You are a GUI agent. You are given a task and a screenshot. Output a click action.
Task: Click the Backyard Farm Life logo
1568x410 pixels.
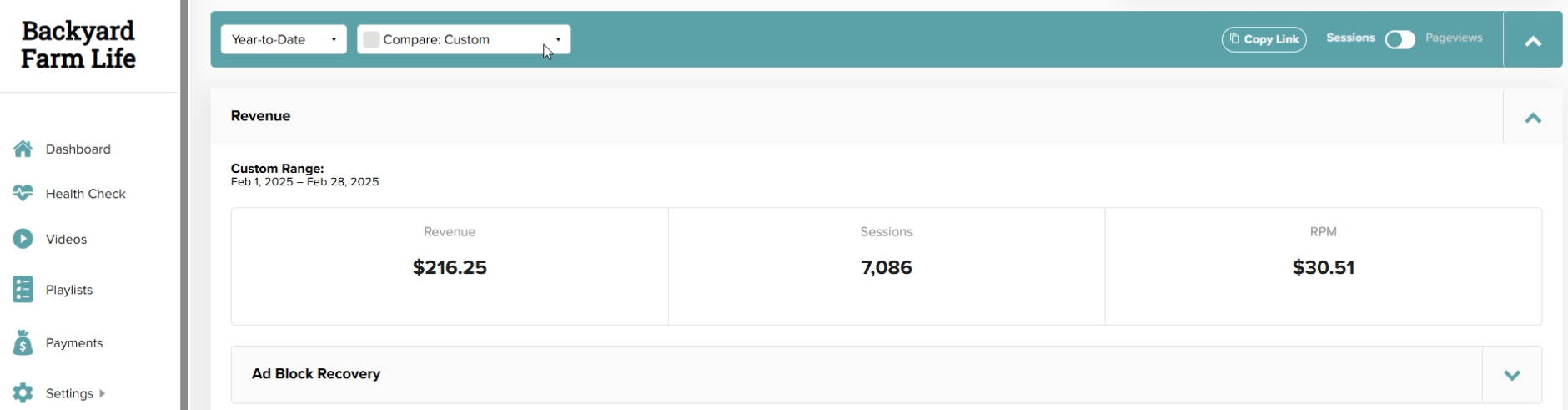coord(78,45)
